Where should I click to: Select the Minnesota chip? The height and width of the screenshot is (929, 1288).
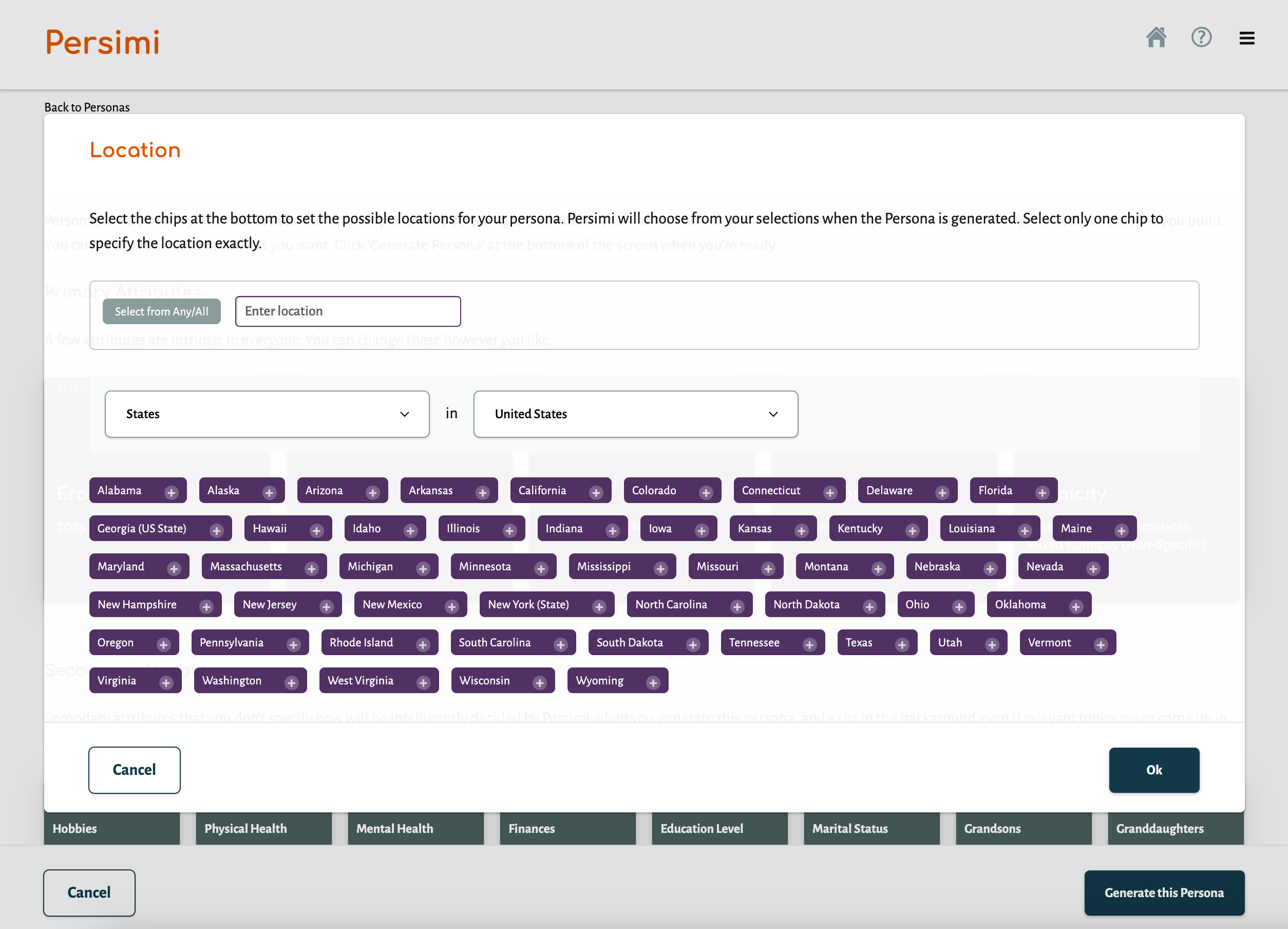(x=503, y=566)
